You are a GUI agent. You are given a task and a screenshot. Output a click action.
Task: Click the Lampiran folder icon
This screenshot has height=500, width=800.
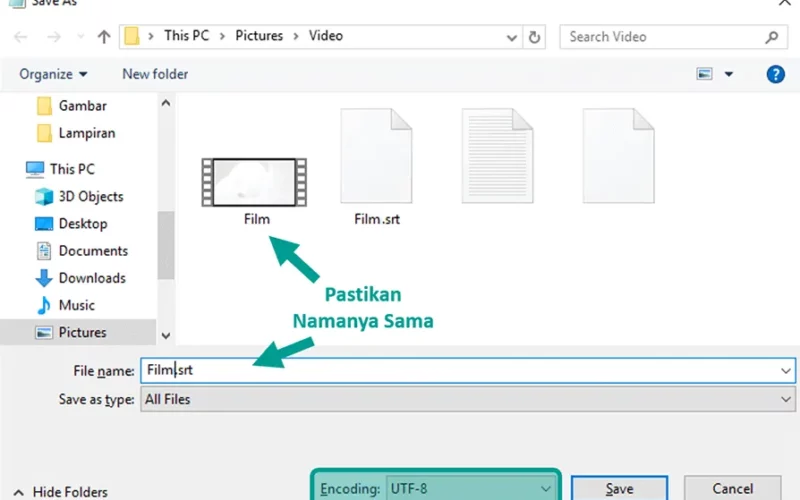point(44,133)
